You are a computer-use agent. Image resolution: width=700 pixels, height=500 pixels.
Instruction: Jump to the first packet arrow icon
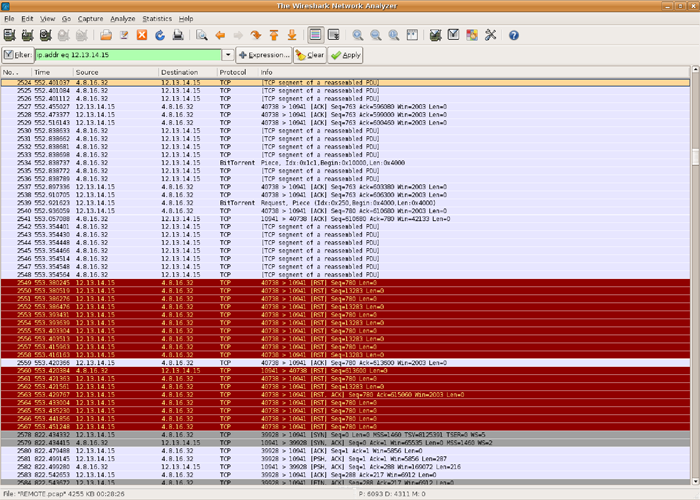[273, 35]
